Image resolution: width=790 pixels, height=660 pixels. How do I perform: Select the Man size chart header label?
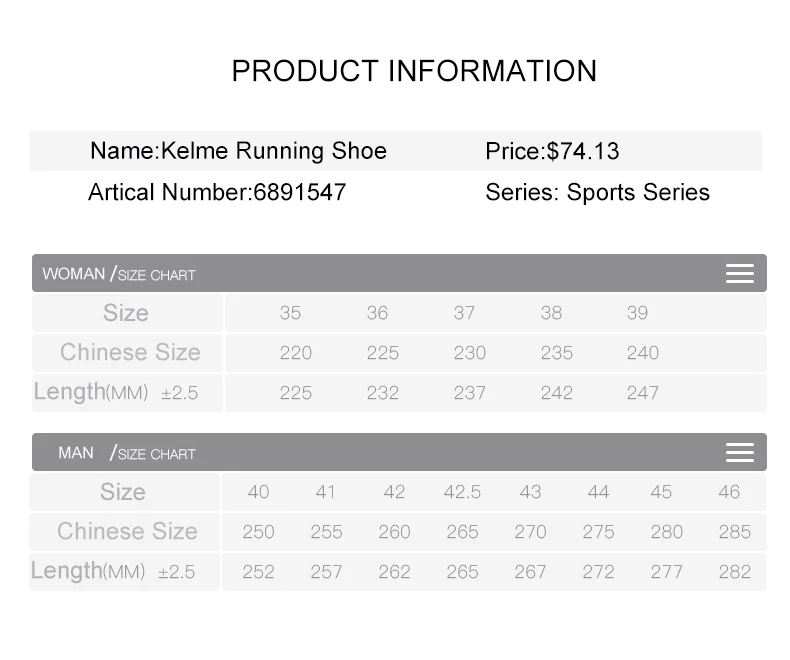click(x=126, y=453)
